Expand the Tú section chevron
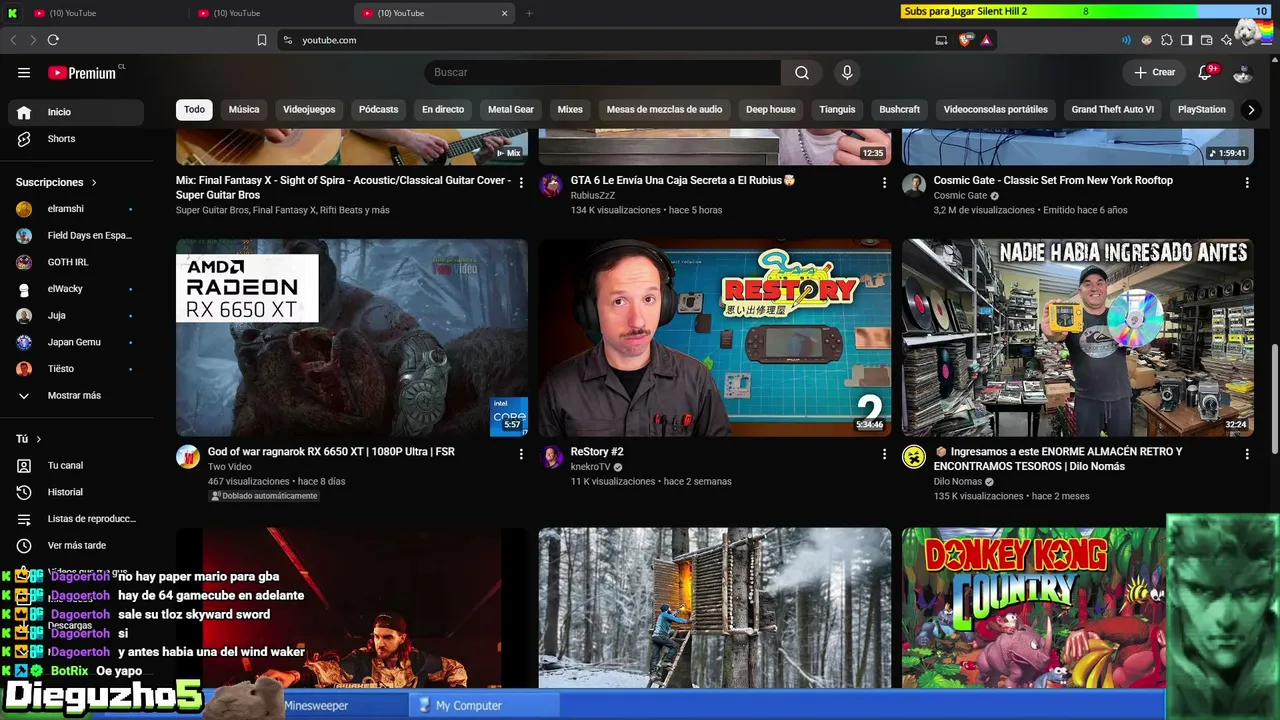Screen dimensions: 1280x720 coord(39,439)
